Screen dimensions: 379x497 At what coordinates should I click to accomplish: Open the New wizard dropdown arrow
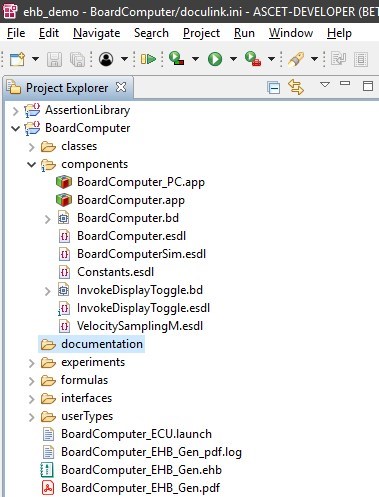[35, 59]
